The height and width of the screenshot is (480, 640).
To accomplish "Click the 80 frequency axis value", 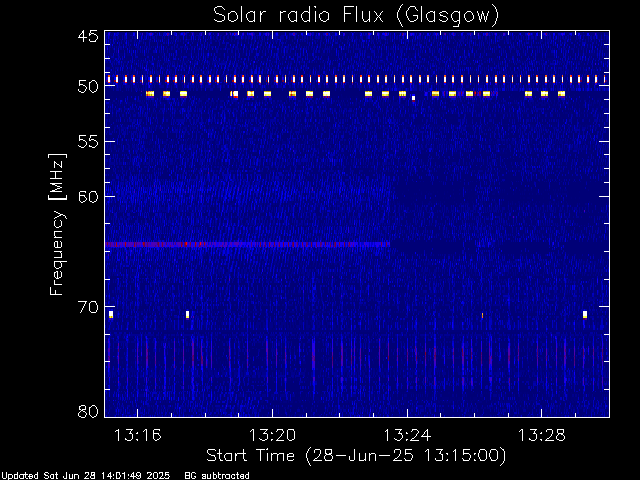I will [x=88, y=411].
